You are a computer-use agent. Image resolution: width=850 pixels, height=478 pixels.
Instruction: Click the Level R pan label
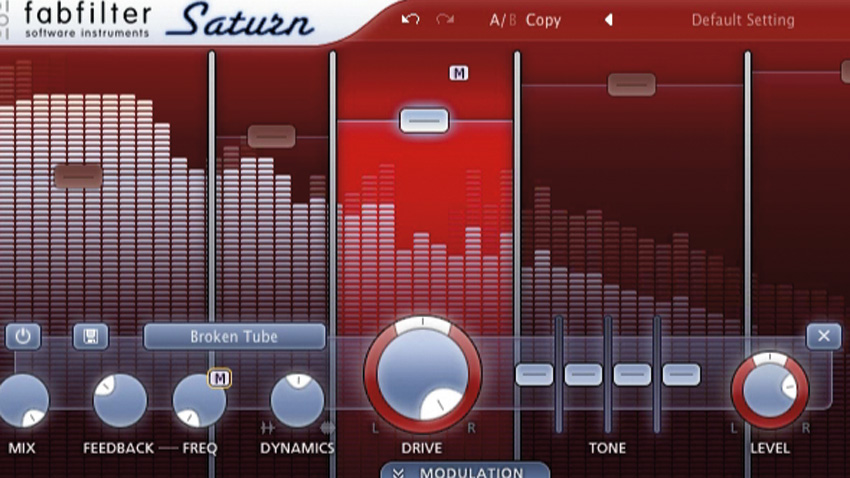(x=806, y=428)
